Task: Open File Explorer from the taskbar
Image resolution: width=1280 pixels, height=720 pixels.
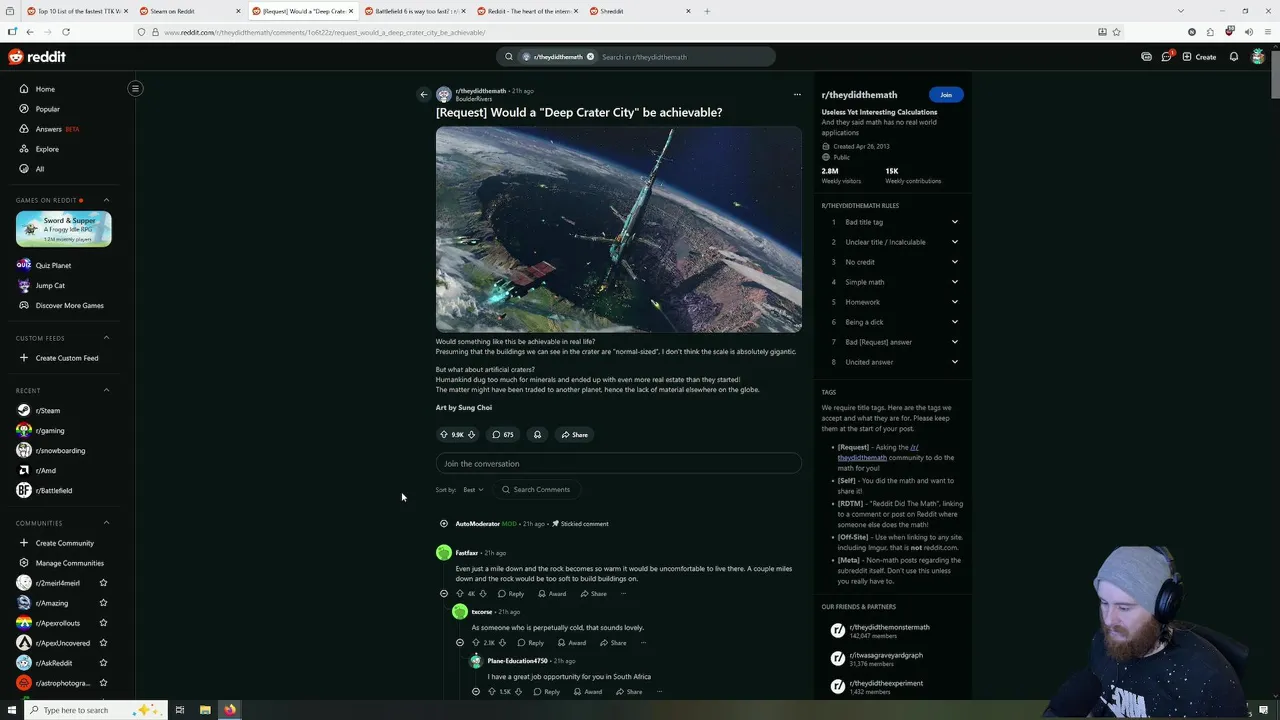Action: (x=205, y=710)
